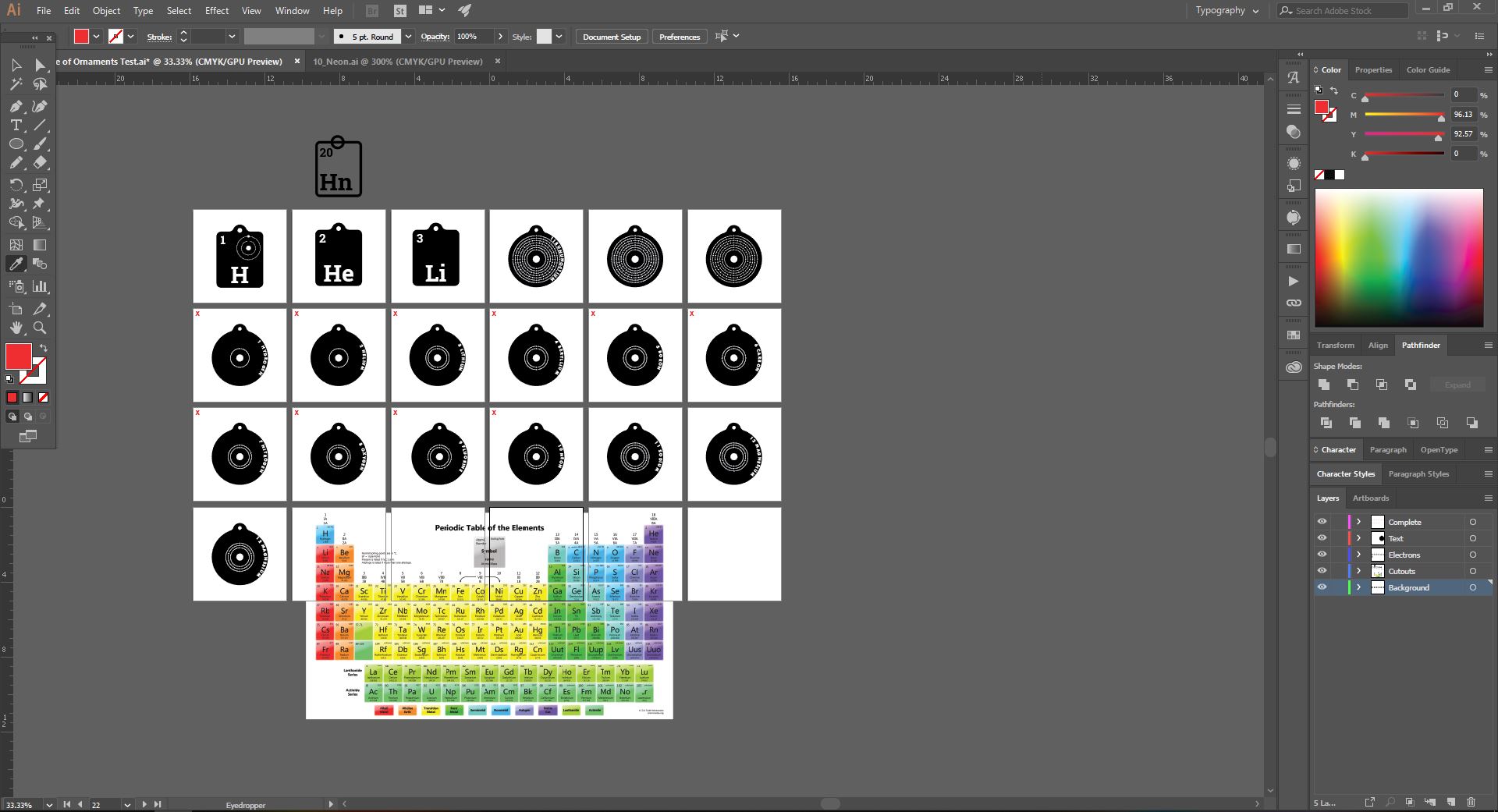Image resolution: width=1498 pixels, height=812 pixels.
Task: Select the Line Segment tool
Action: click(x=40, y=125)
